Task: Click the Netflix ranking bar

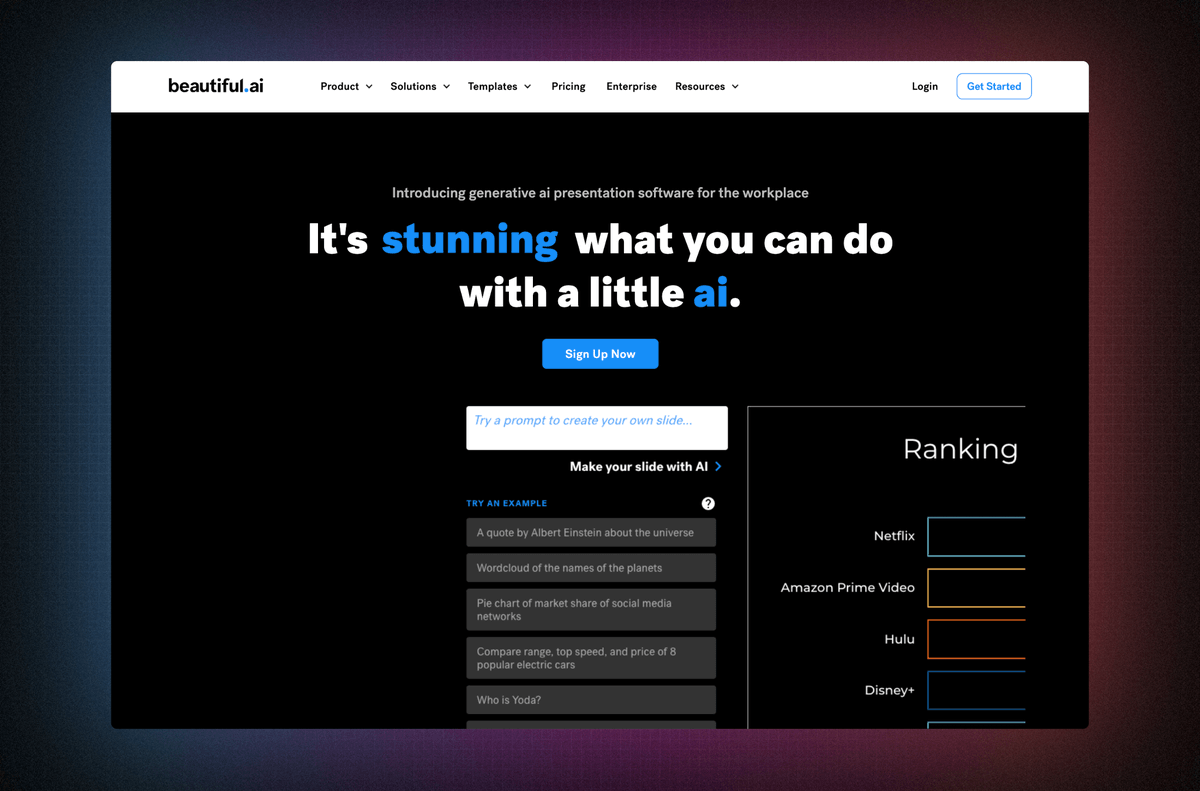Action: [976, 537]
